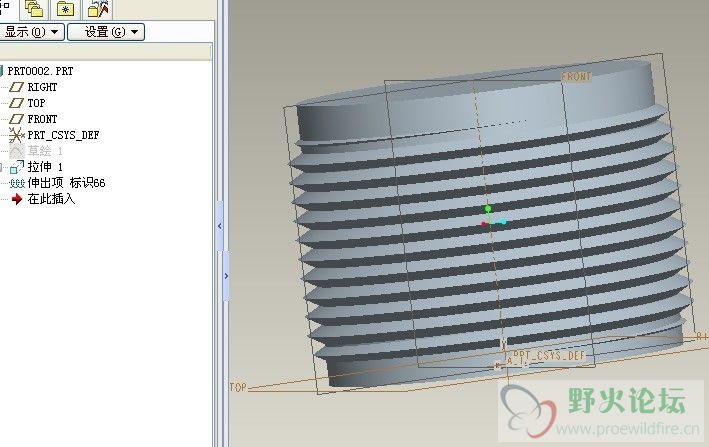Select PRT0002.PRT root in model tree
Viewport: 709px width, 447px height.
coord(40,71)
